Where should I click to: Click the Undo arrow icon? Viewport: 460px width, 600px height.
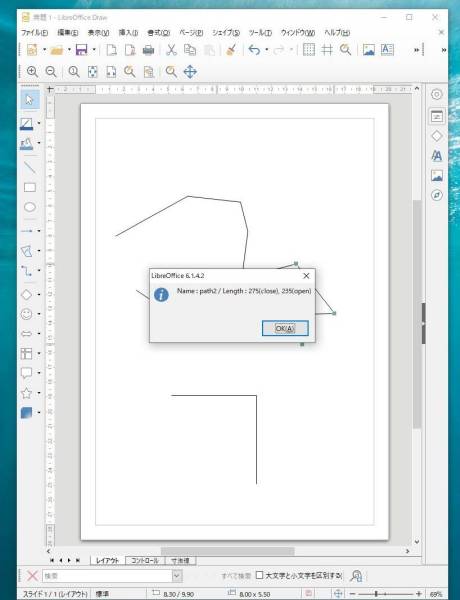[x=254, y=50]
